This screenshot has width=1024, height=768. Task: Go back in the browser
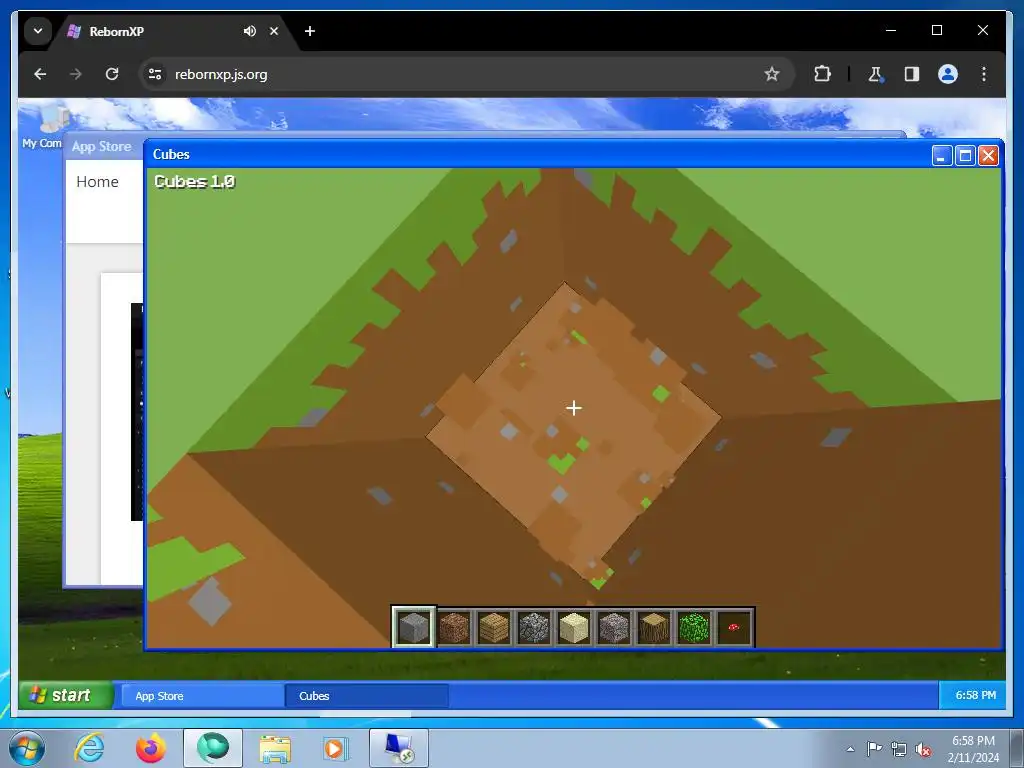40,74
